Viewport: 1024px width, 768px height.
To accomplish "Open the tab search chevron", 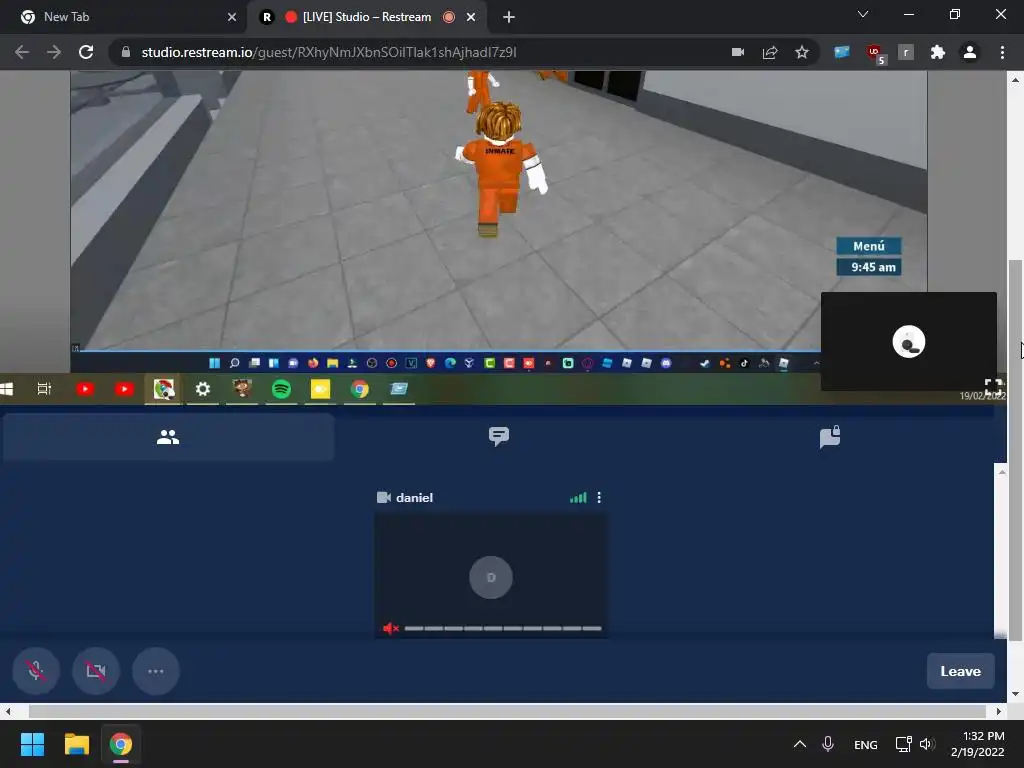I will (x=863, y=14).
